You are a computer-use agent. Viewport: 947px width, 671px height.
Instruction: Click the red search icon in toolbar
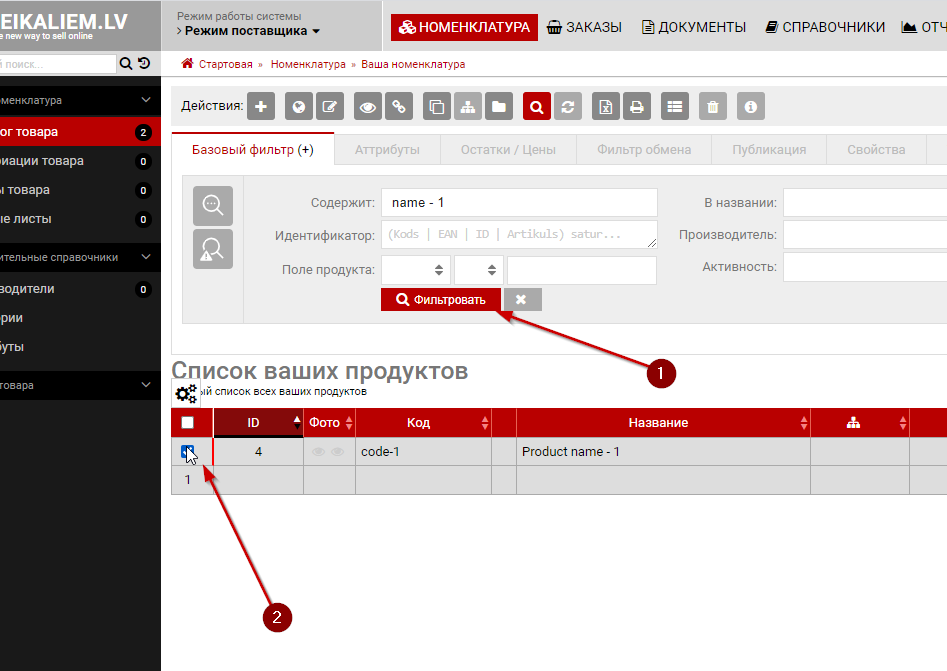pos(537,106)
